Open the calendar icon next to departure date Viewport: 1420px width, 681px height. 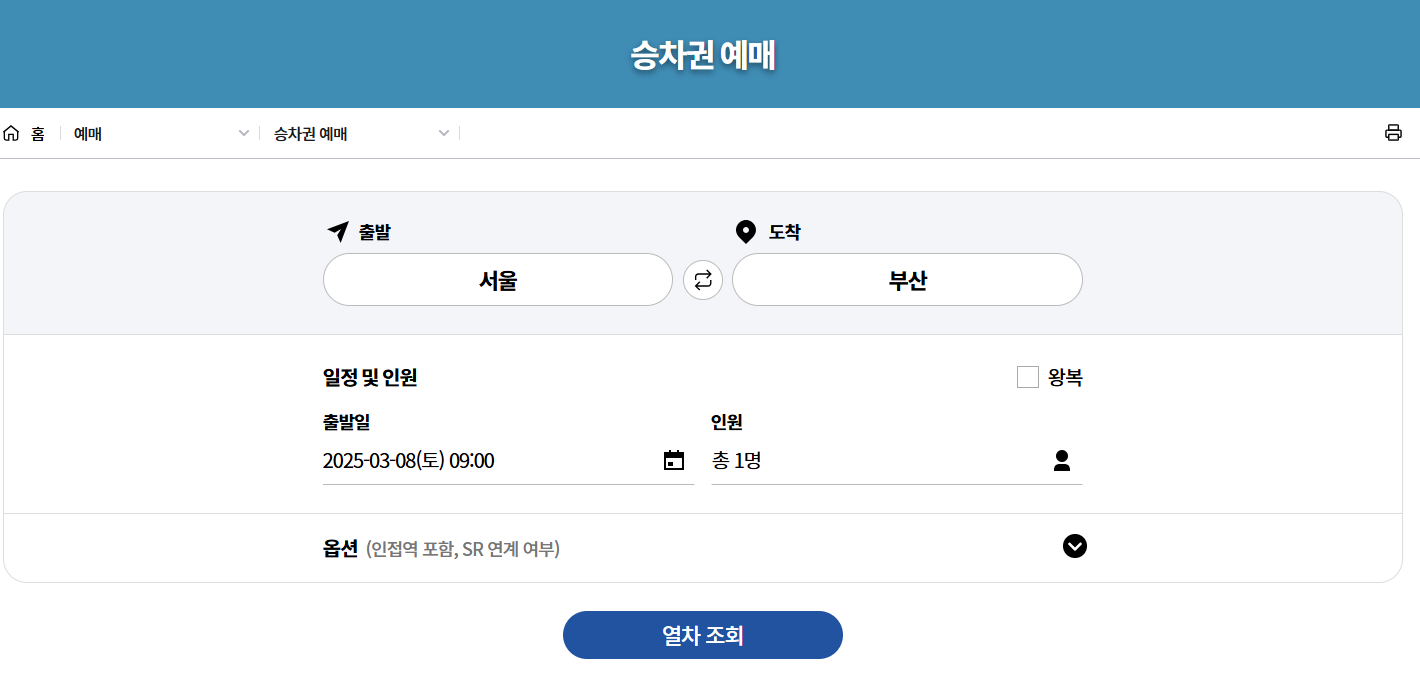click(675, 460)
